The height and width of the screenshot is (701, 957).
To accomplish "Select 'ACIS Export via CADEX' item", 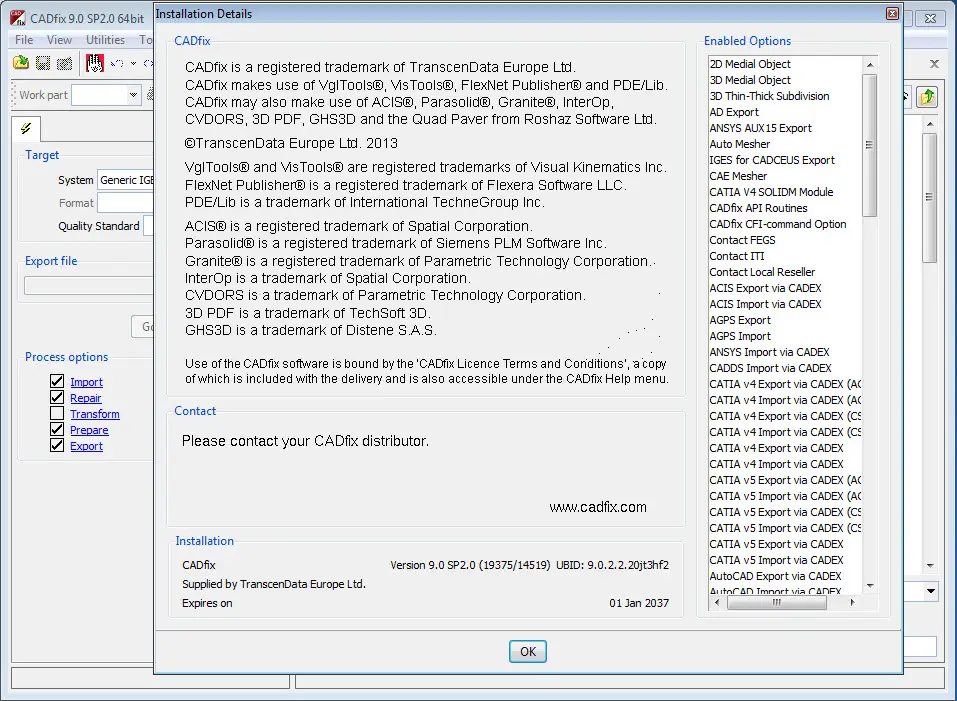I will 765,288.
